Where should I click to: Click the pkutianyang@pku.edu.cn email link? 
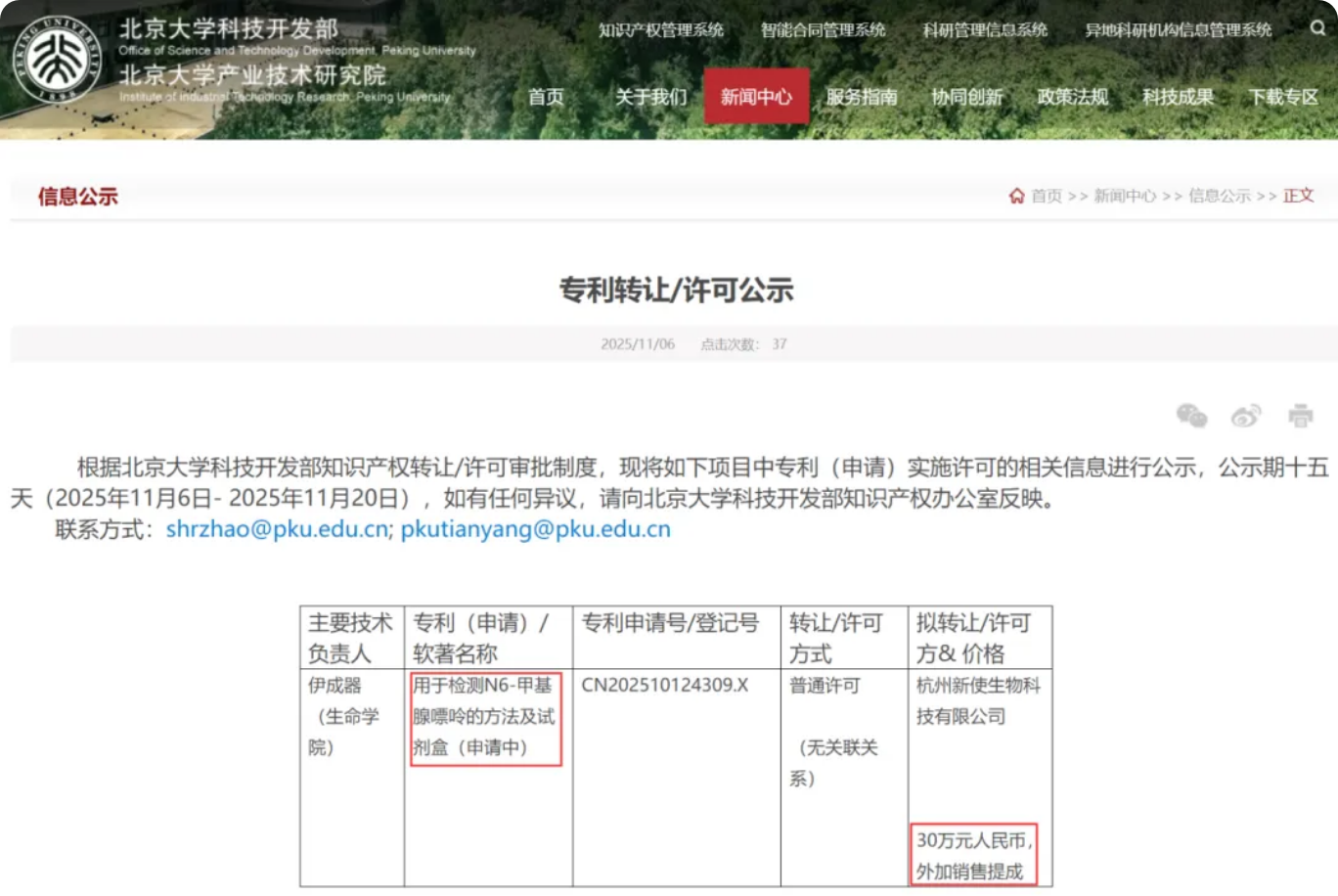coord(536,529)
